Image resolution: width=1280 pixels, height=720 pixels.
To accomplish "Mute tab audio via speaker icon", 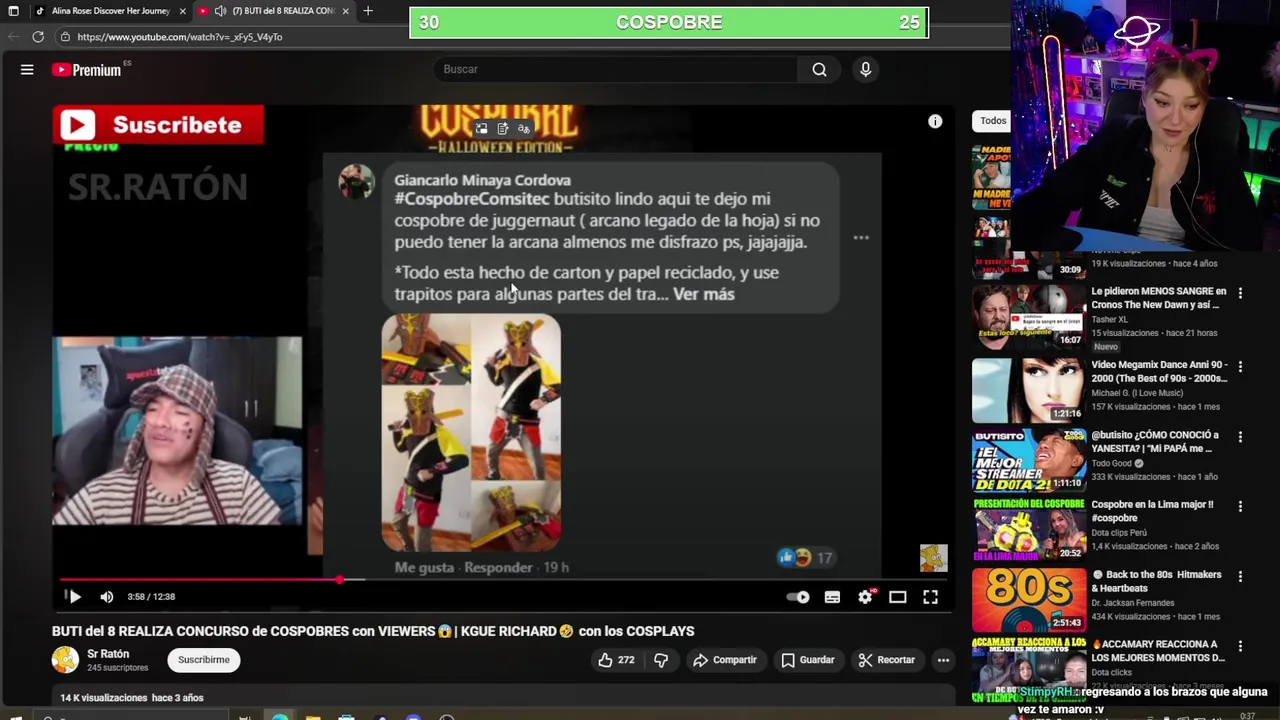I will coord(220,11).
